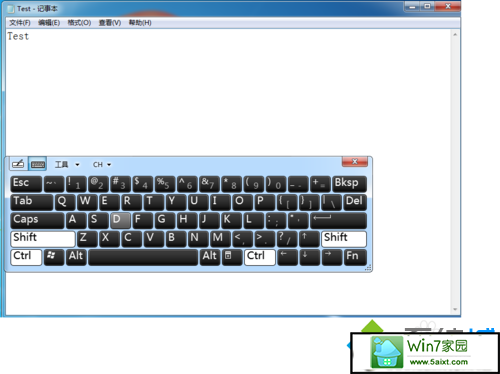Maximize the Notepad window

[x=427, y=6]
